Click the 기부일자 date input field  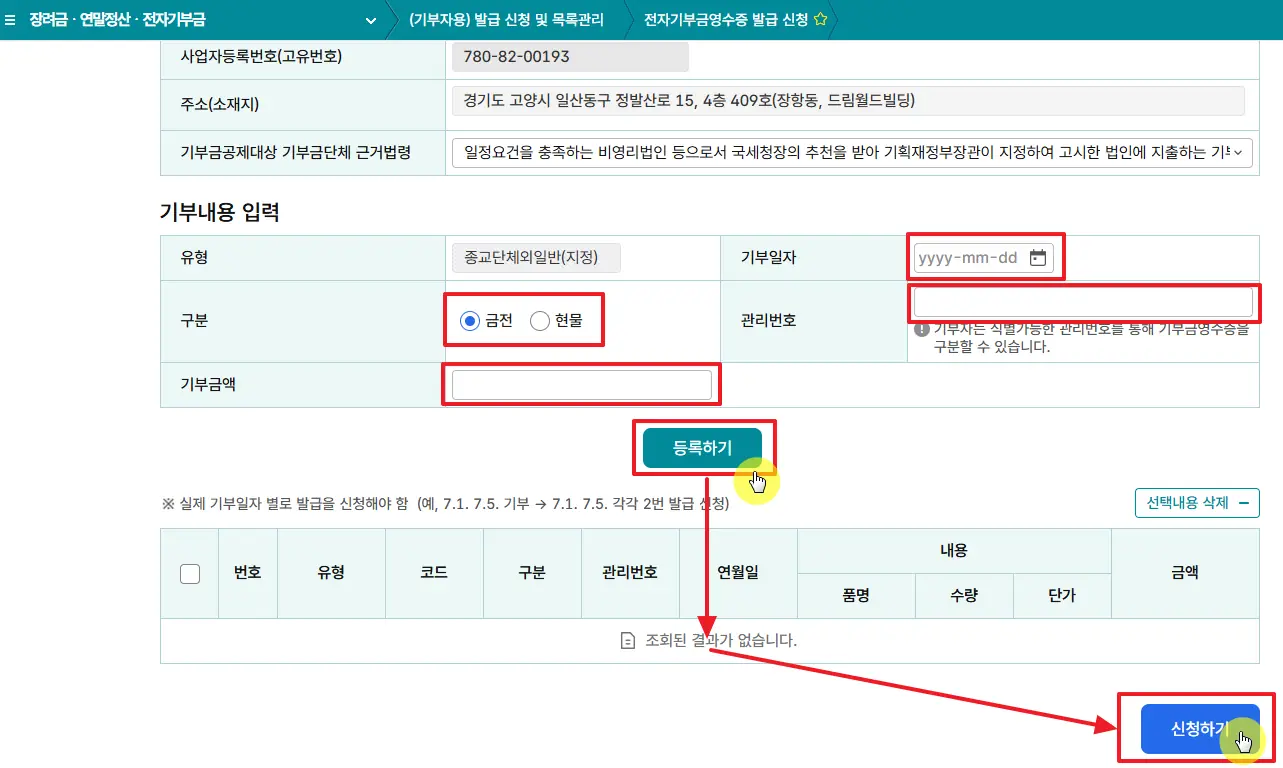(968, 258)
